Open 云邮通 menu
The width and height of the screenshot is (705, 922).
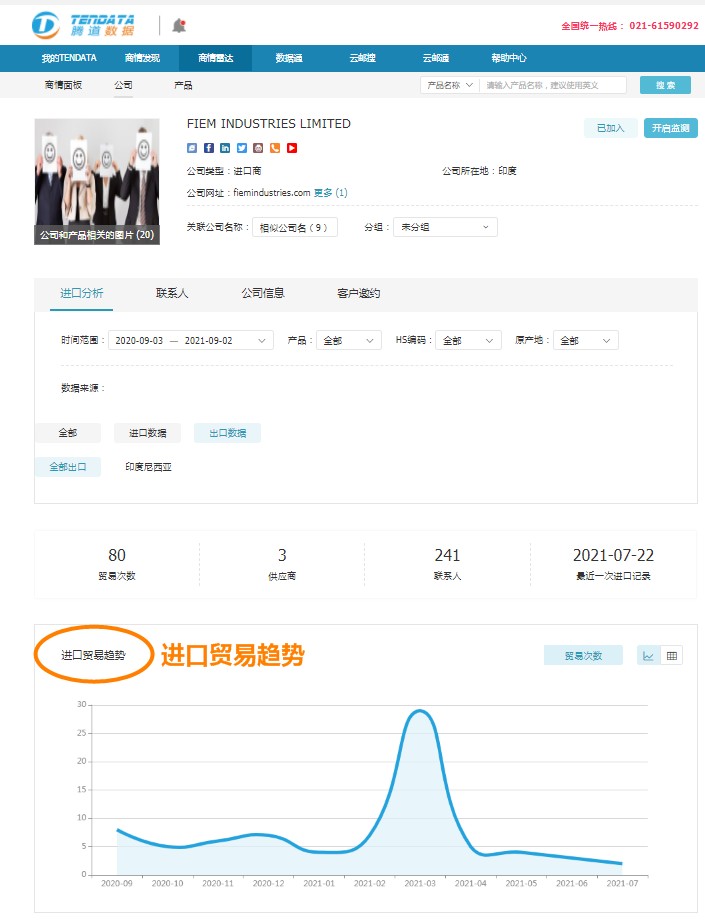point(436,58)
